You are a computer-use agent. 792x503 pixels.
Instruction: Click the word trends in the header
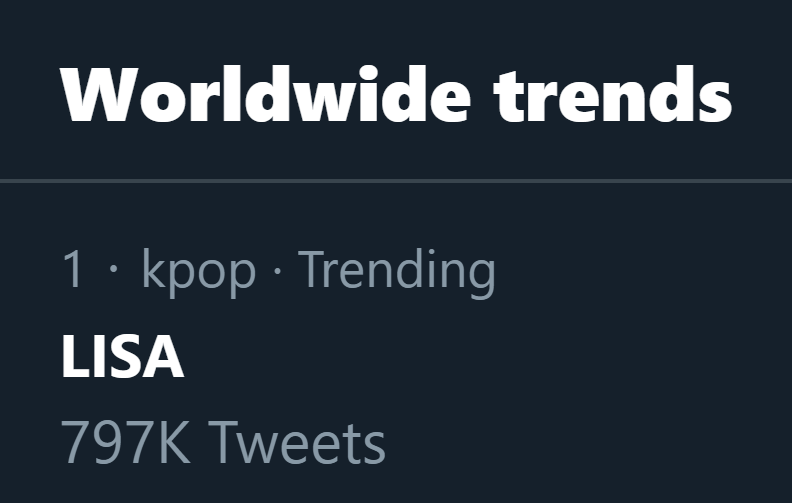[x=613, y=94]
